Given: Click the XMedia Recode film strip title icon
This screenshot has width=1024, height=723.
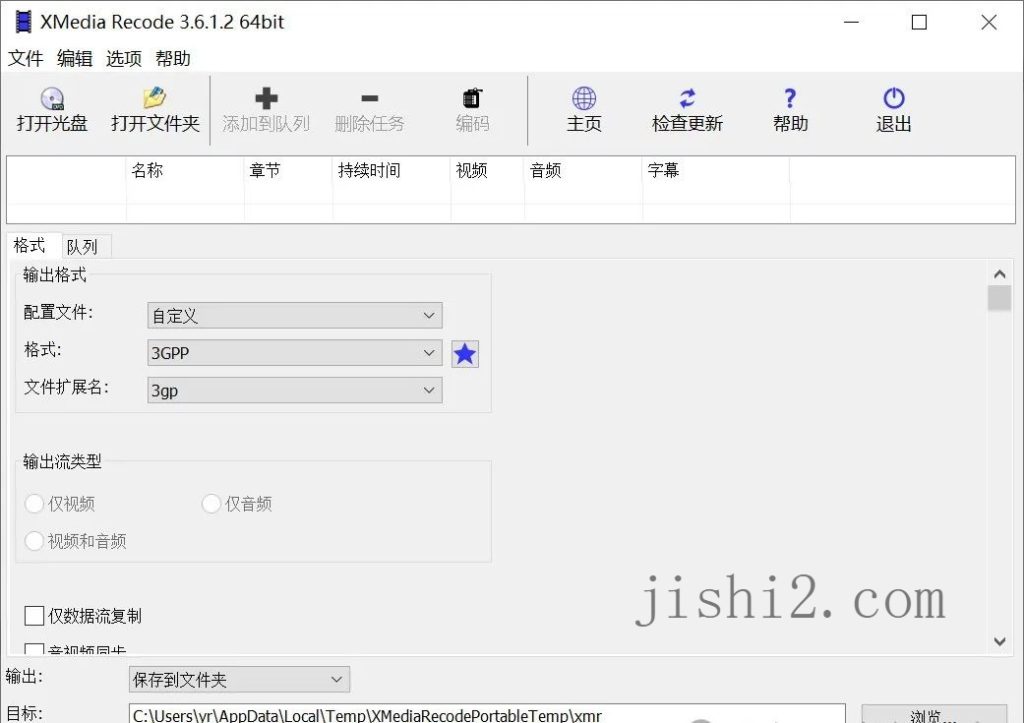Looking at the screenshot, I should pyautogui.click(x=24, y=22).
